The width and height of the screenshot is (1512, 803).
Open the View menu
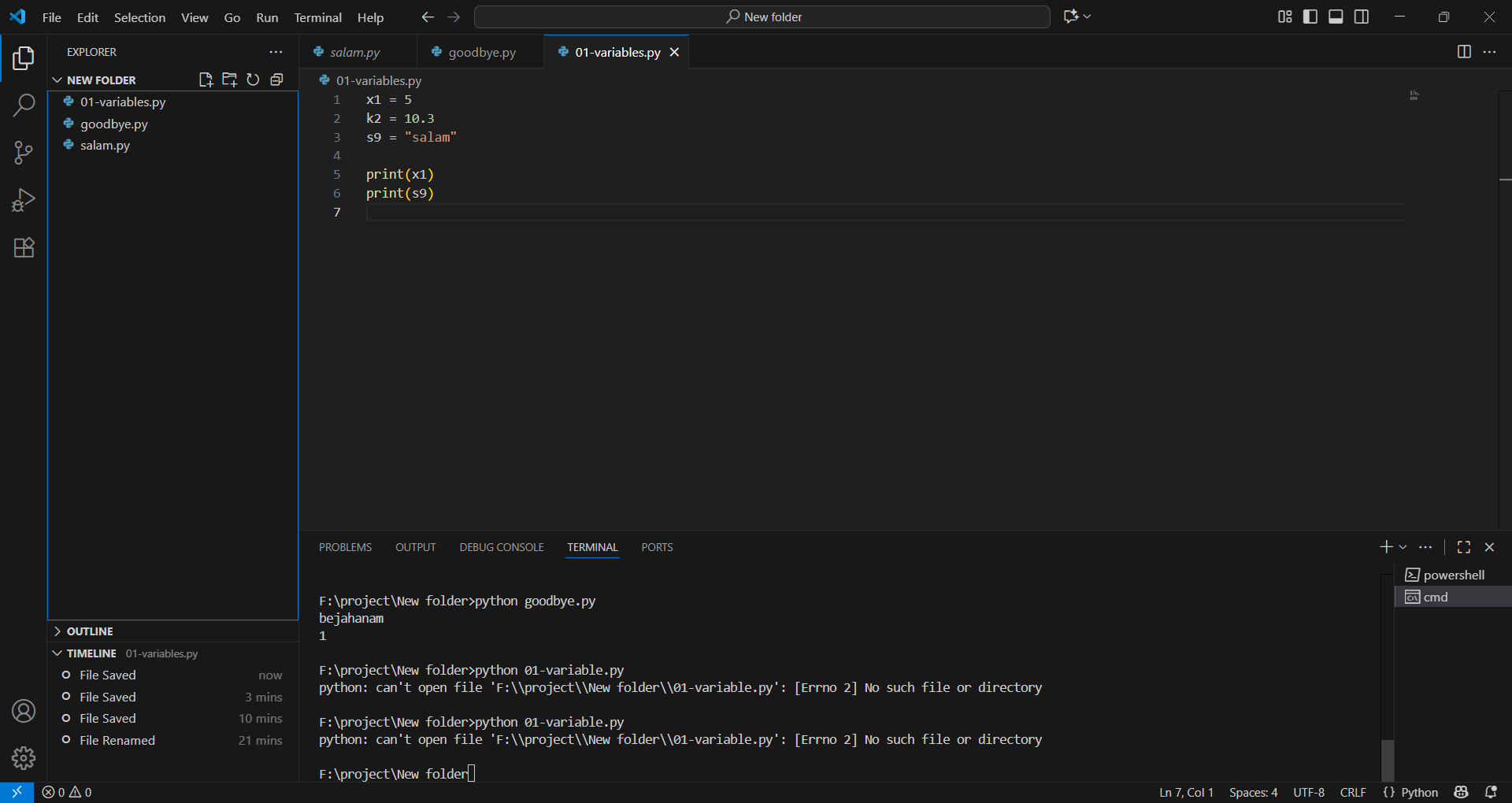[195, 17]
